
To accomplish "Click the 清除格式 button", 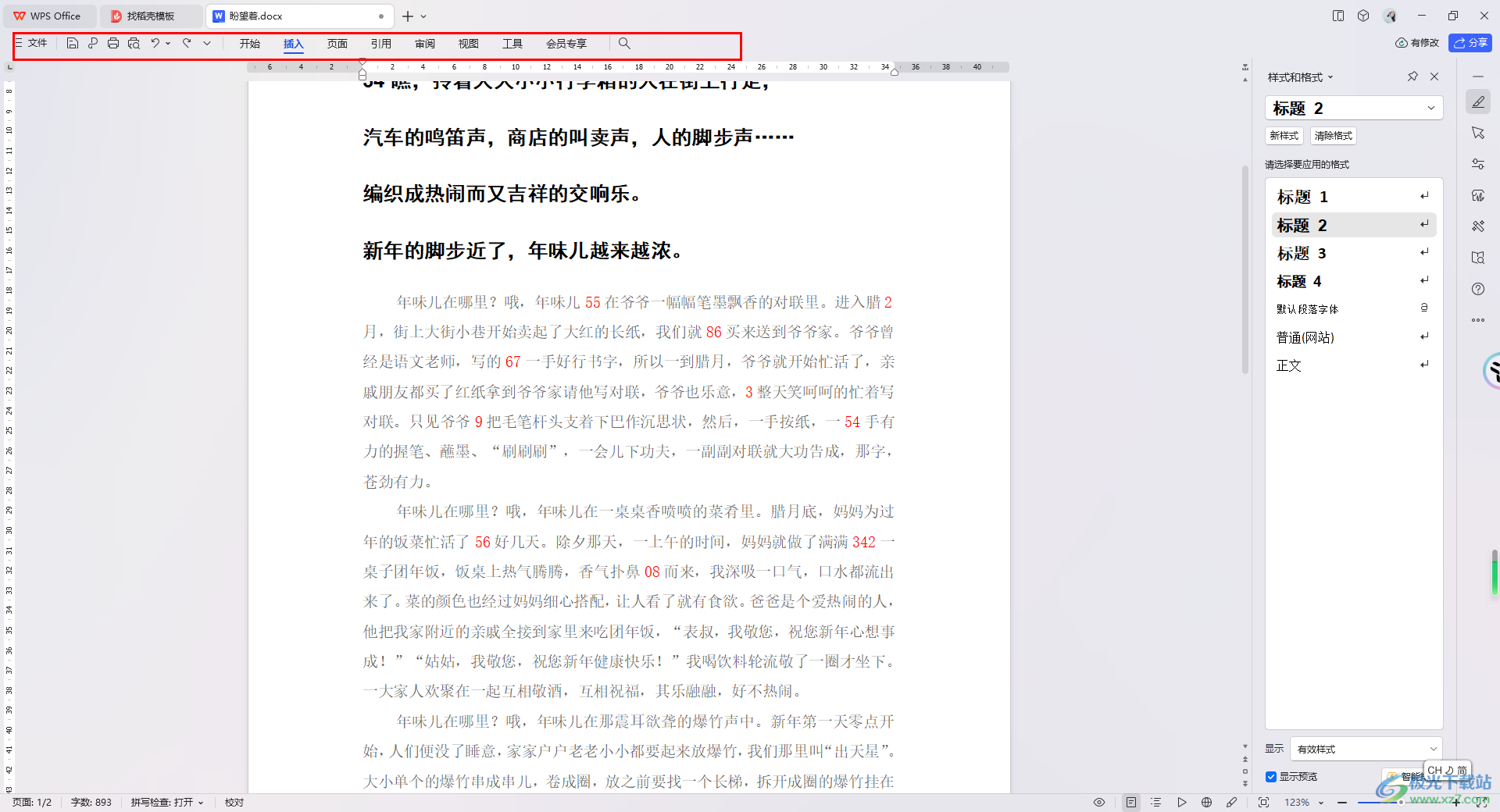I will coord(1333,136).
